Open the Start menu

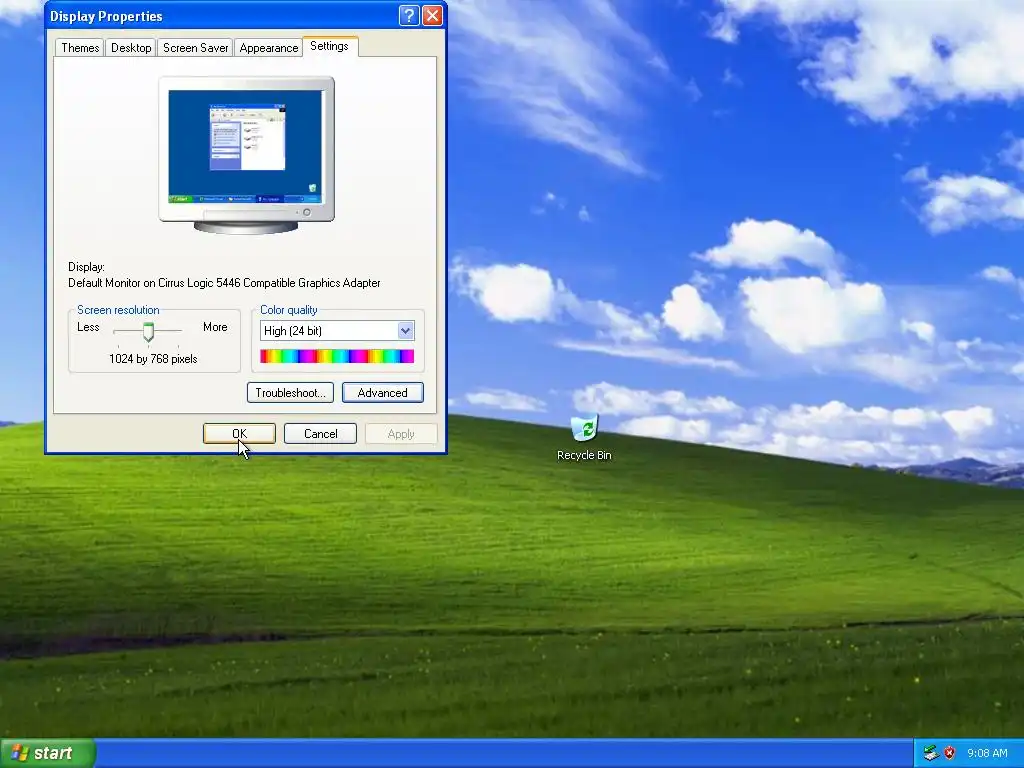47,753
